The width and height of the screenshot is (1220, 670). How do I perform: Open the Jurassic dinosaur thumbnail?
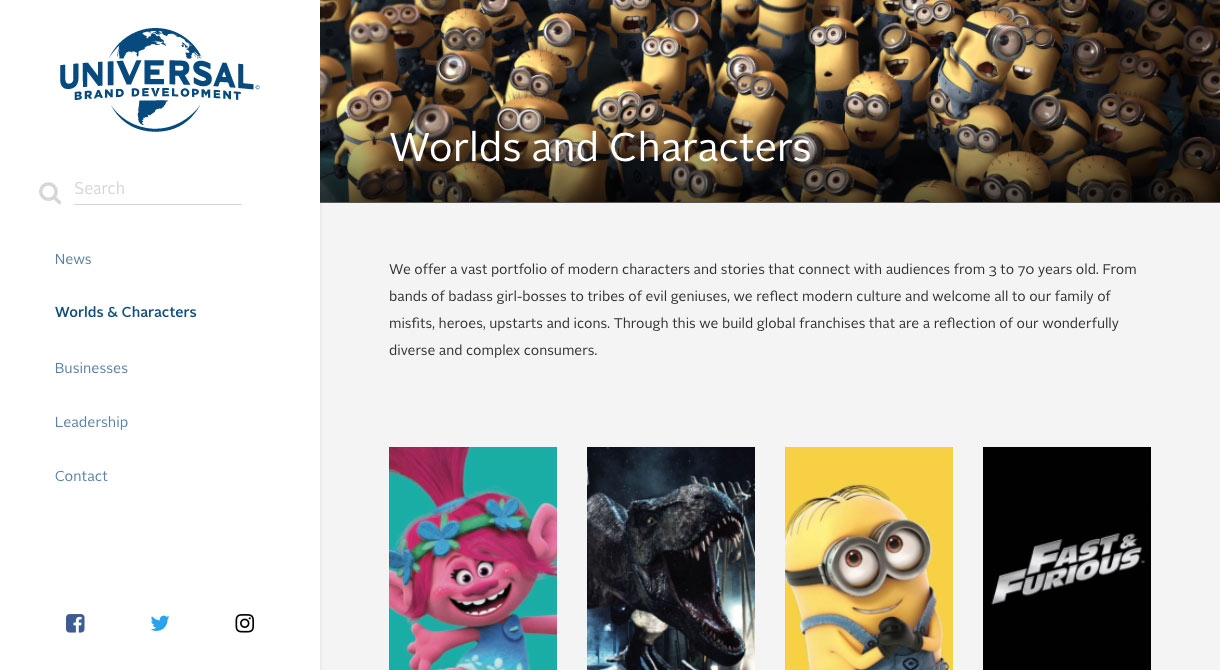point(671,558)
